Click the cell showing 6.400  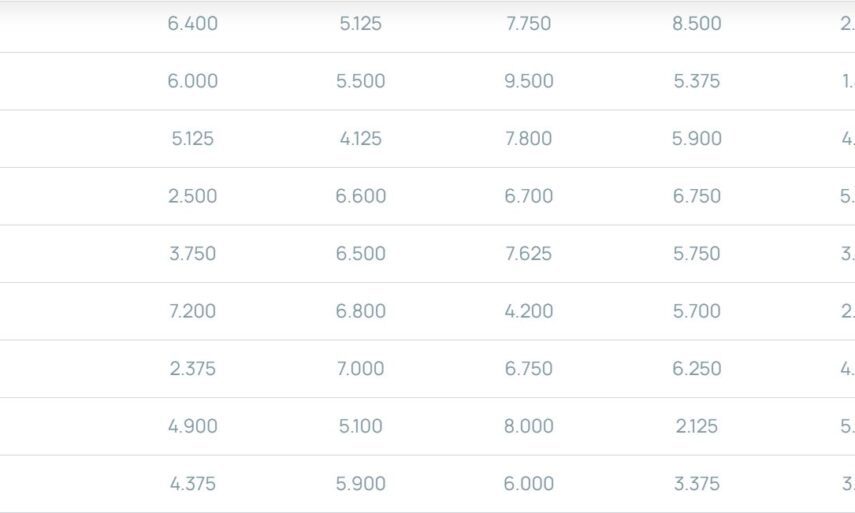pos(192,24)
